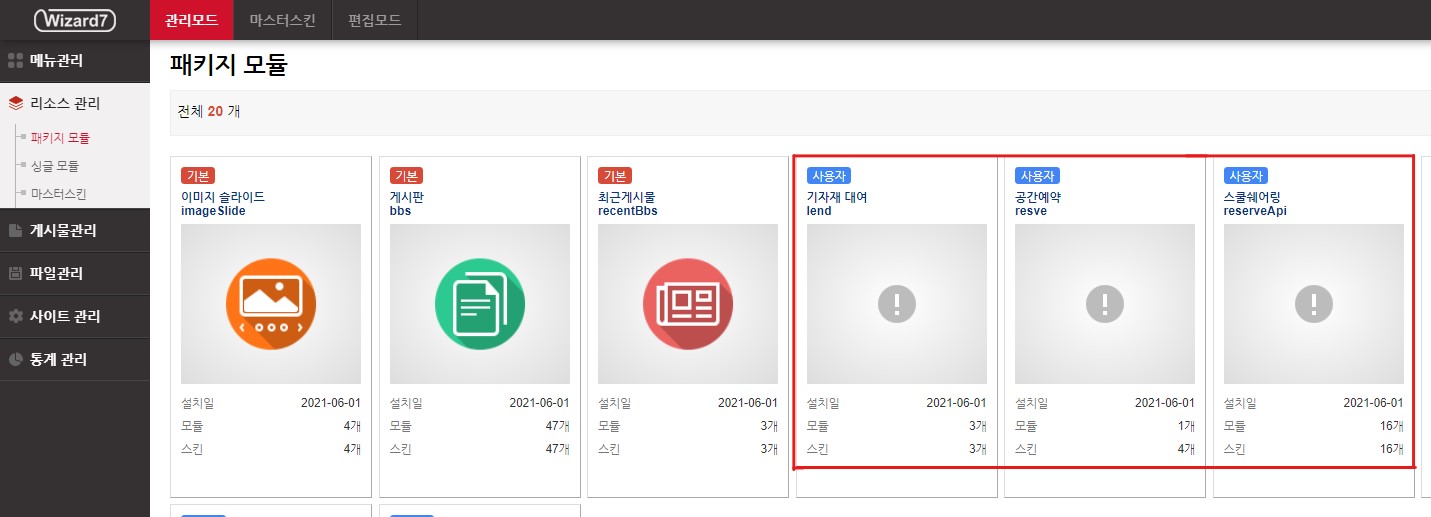Click the resve placeholder warning icon

(1105, 304)
